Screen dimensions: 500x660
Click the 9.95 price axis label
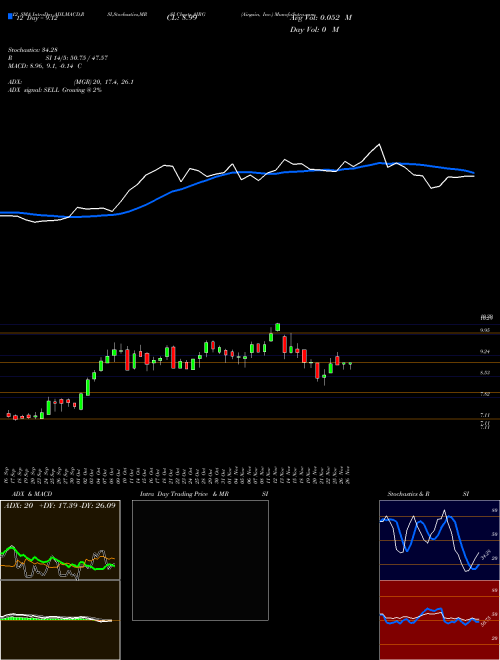click(485, 331)
